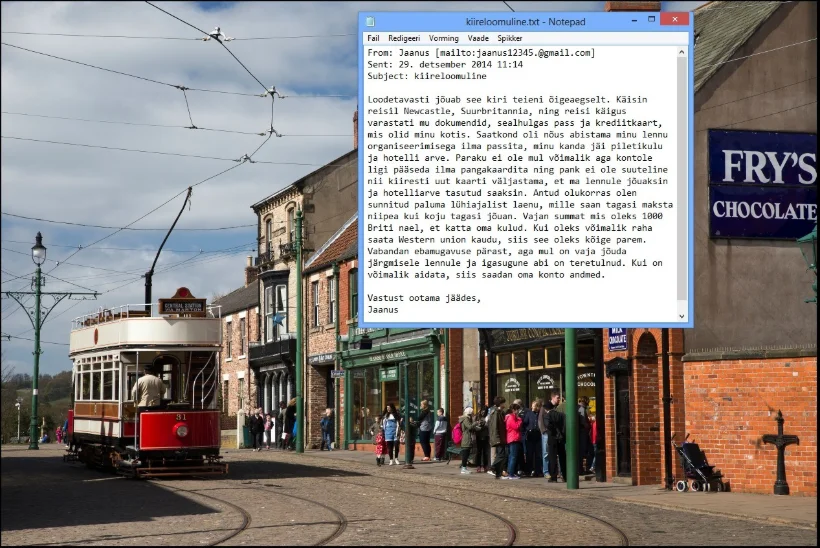Open the Vaade menu
This screenshot has height=548, width=820.
pyautogui.click(x=478, y=38)
